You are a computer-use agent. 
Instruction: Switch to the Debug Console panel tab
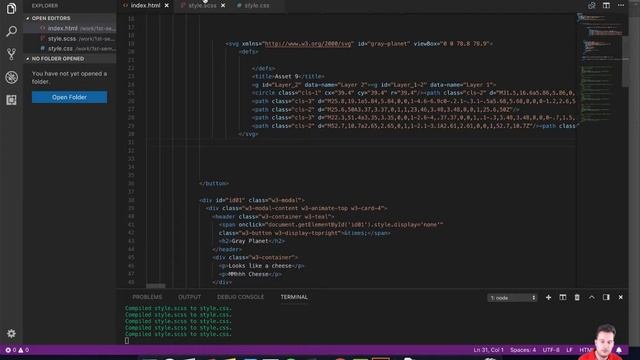click(x=240, y=297)
